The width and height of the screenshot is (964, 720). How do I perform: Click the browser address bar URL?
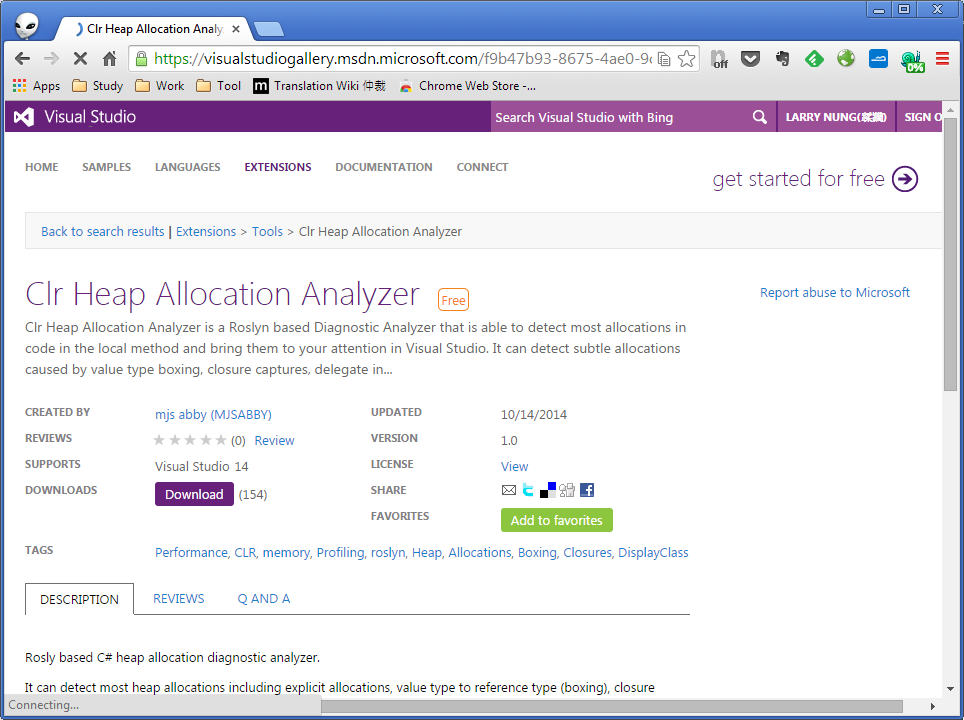click(x=403, y=59)
